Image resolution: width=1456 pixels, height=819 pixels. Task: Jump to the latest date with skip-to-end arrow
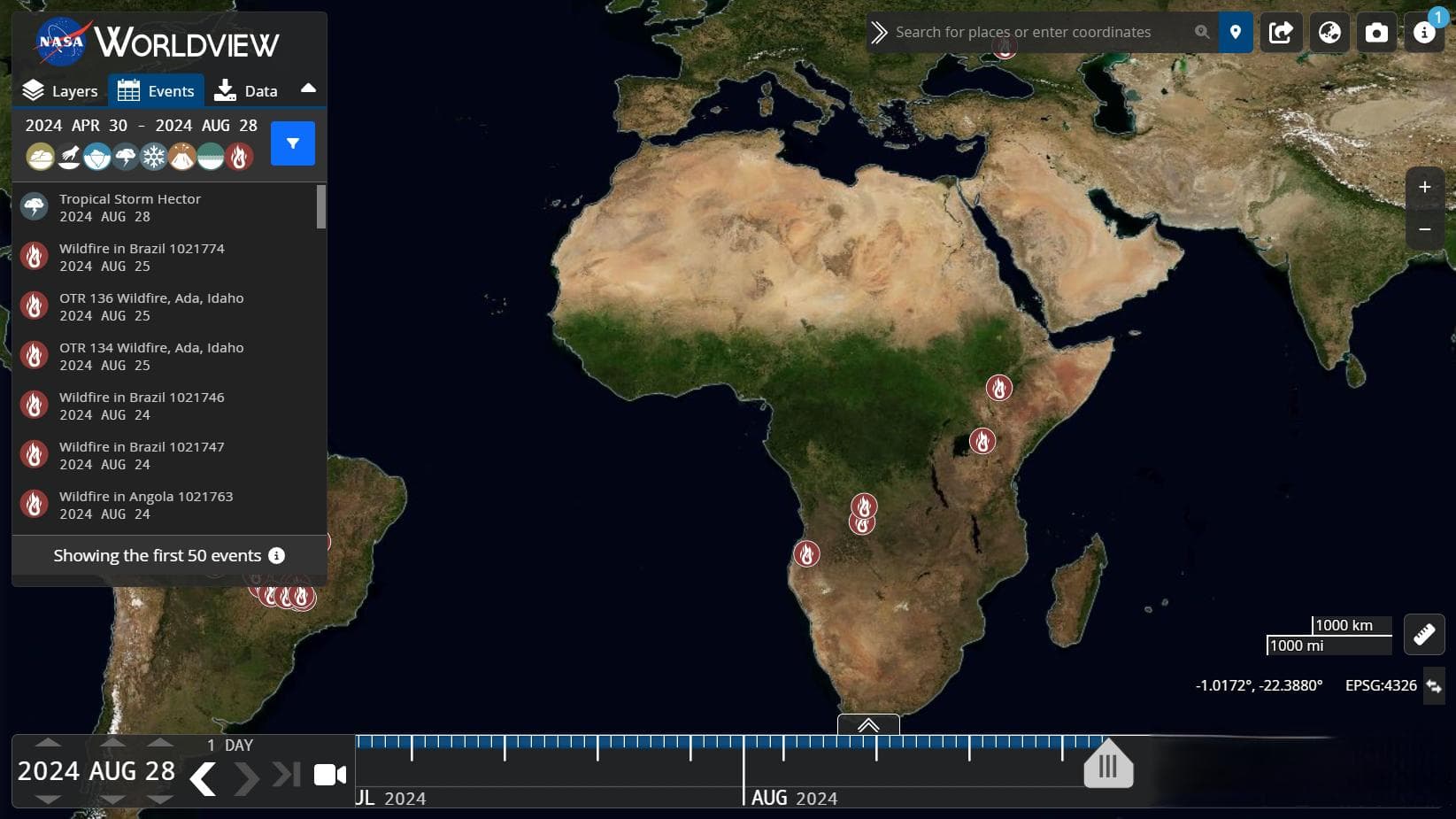click(x=286, y=774)
